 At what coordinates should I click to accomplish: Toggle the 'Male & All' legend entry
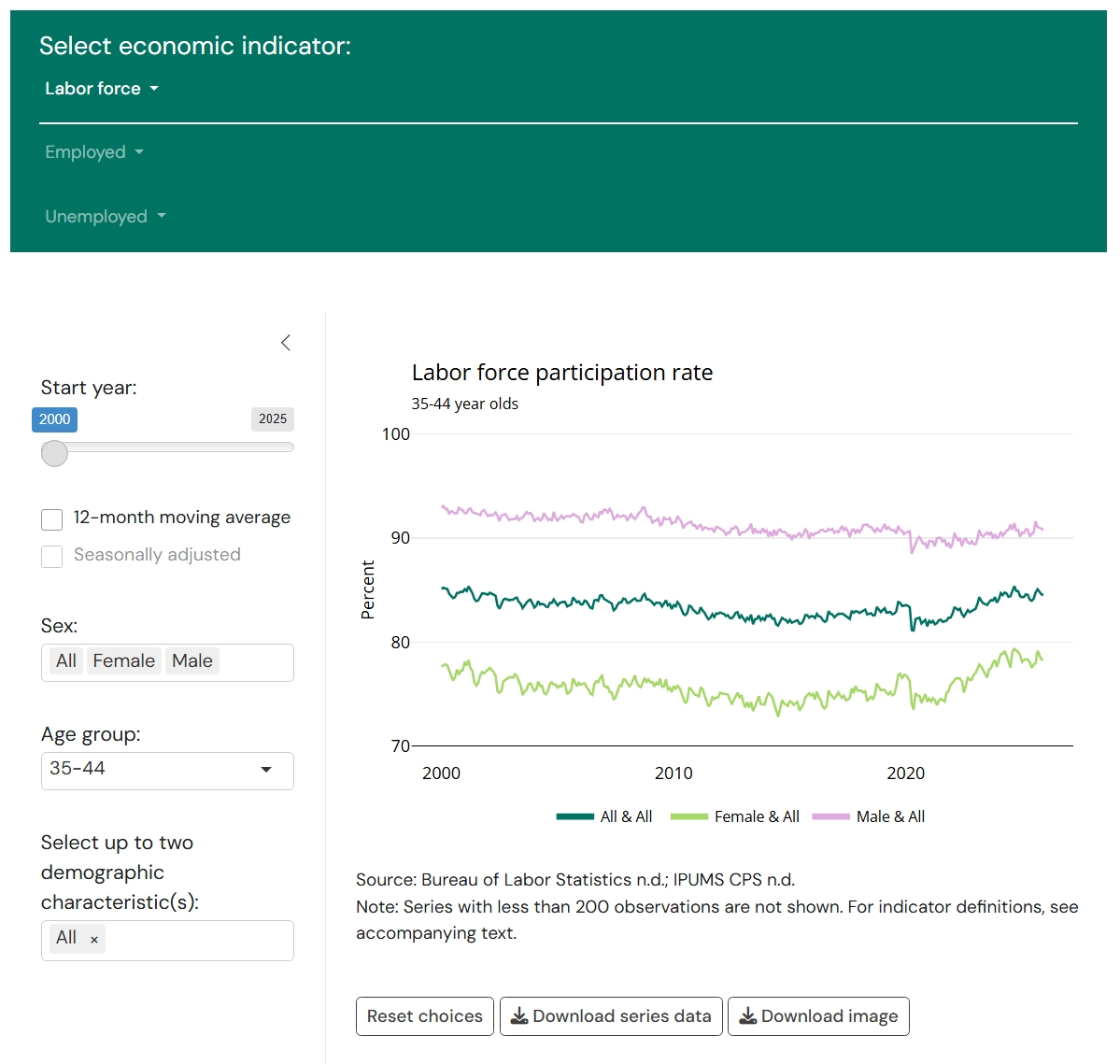pyautogui.click(x=869, y=816)
